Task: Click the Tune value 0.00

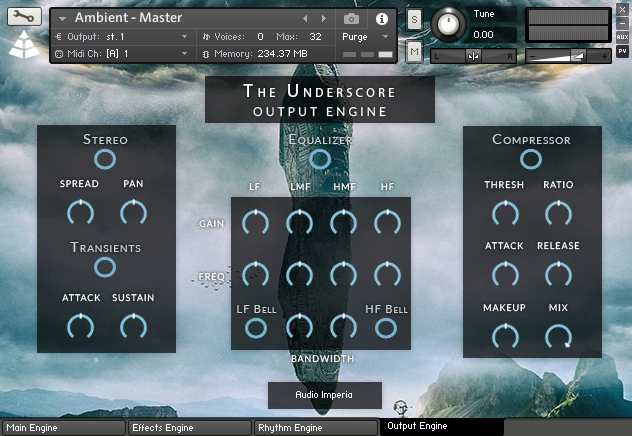Action: (x=483, y=35)
